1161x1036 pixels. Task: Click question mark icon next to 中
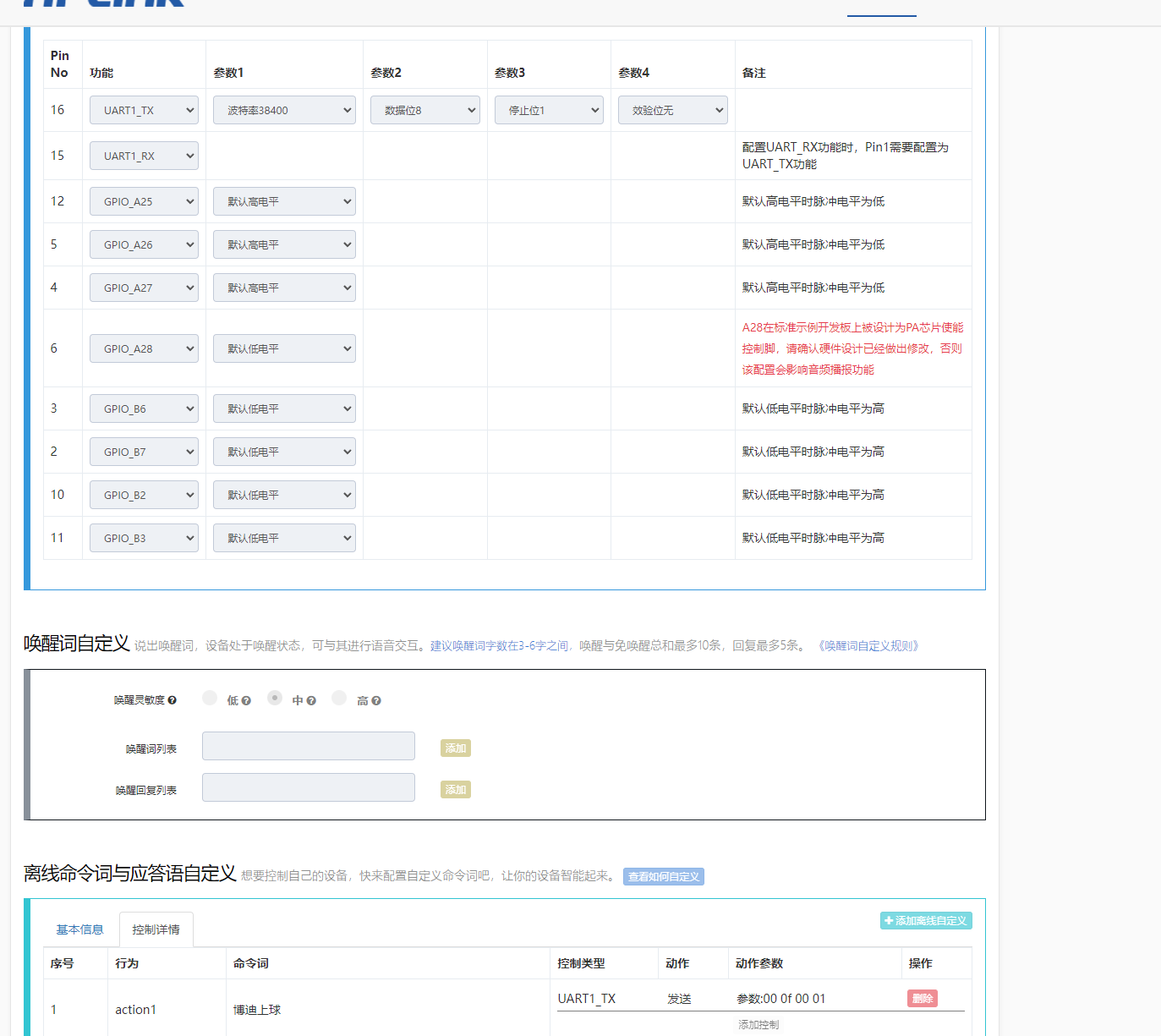311,701
